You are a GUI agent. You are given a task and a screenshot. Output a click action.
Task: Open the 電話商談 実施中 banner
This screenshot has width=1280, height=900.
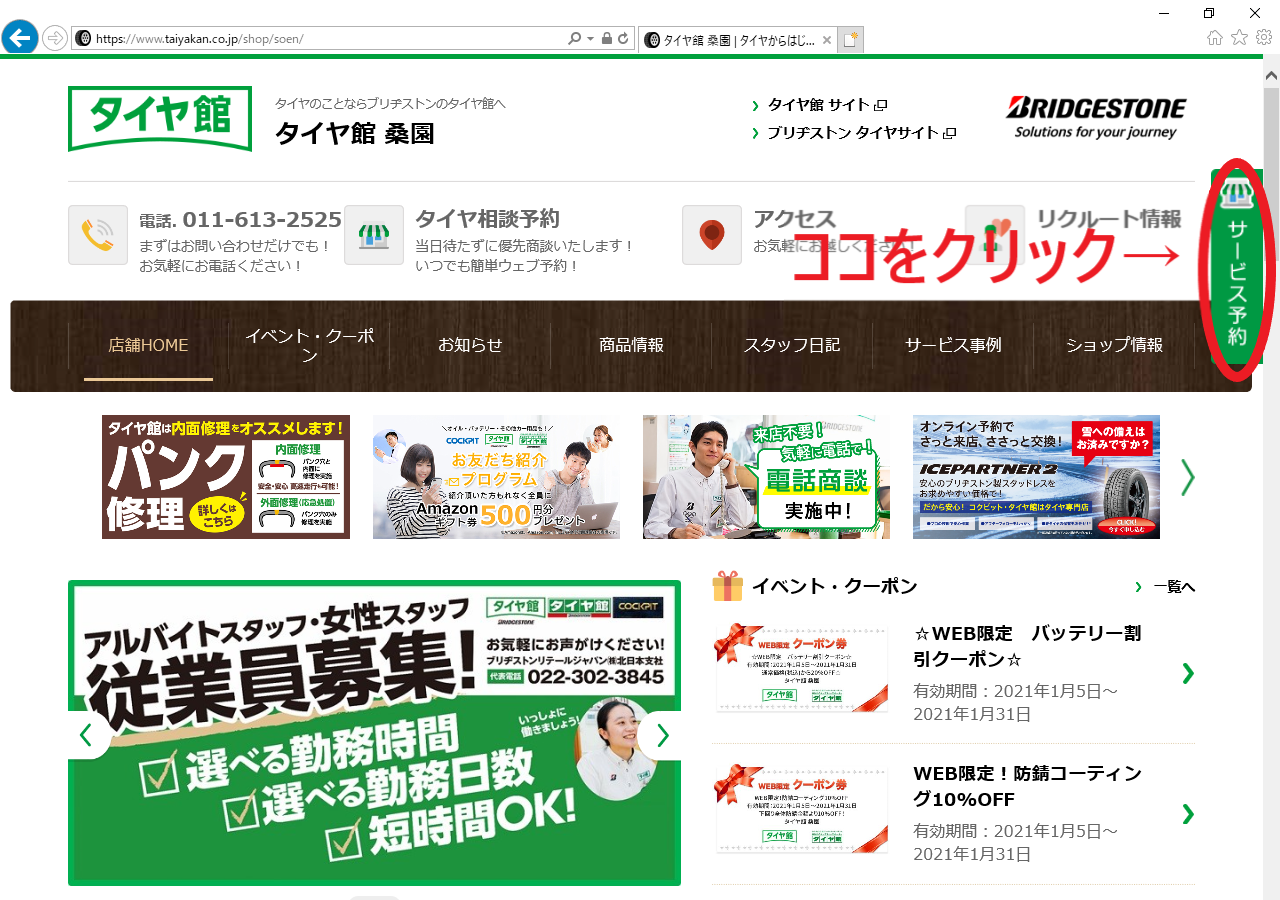(766, 477)
